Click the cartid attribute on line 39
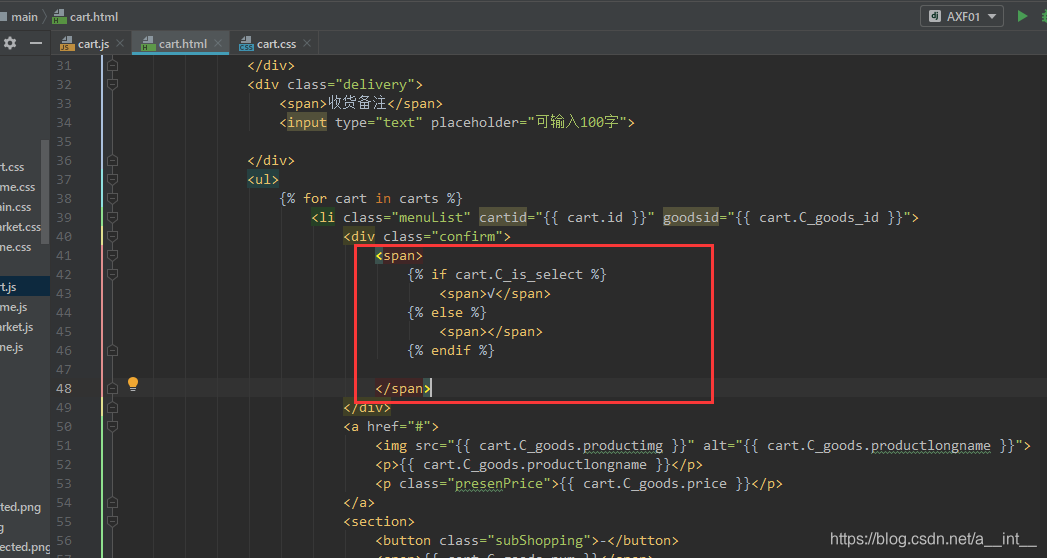Screen dimensions: 1047x558 click(503, 218)
